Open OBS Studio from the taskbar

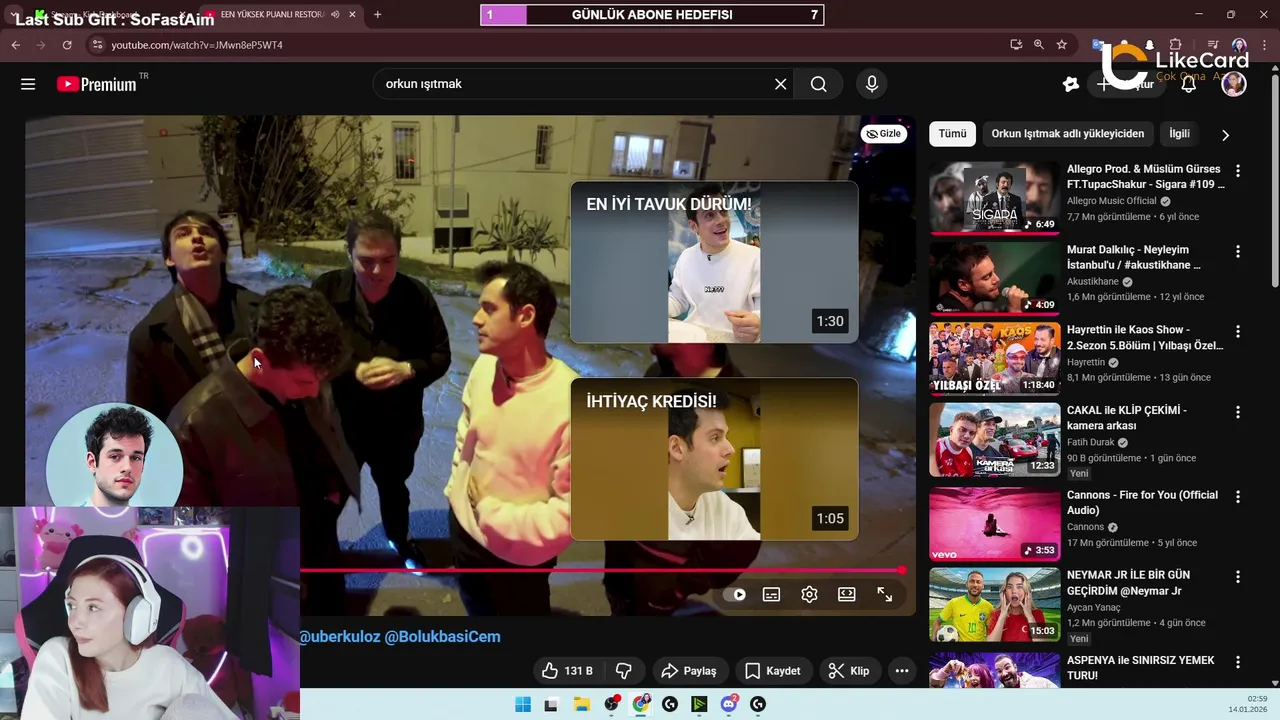[x=612, y=704]
